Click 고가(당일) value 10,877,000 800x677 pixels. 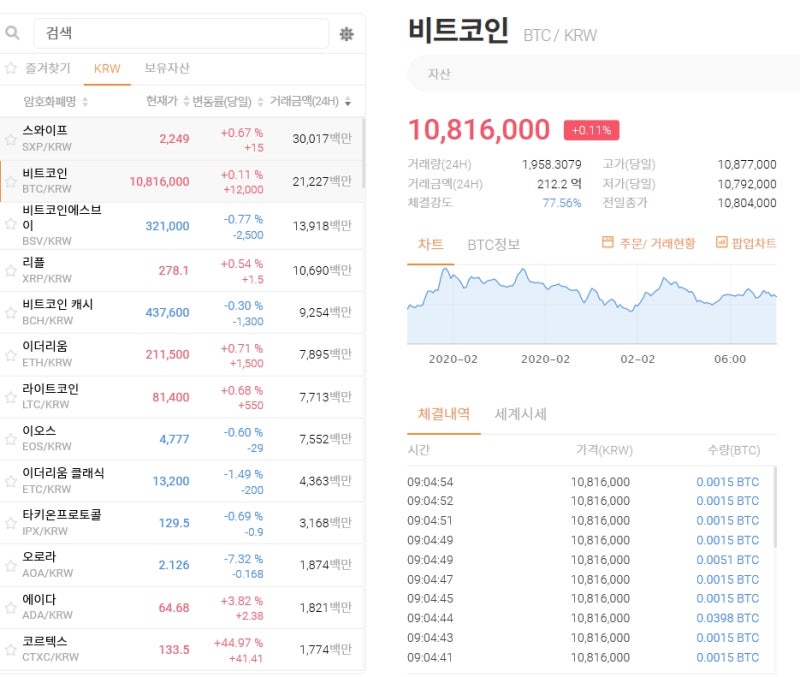747,164
